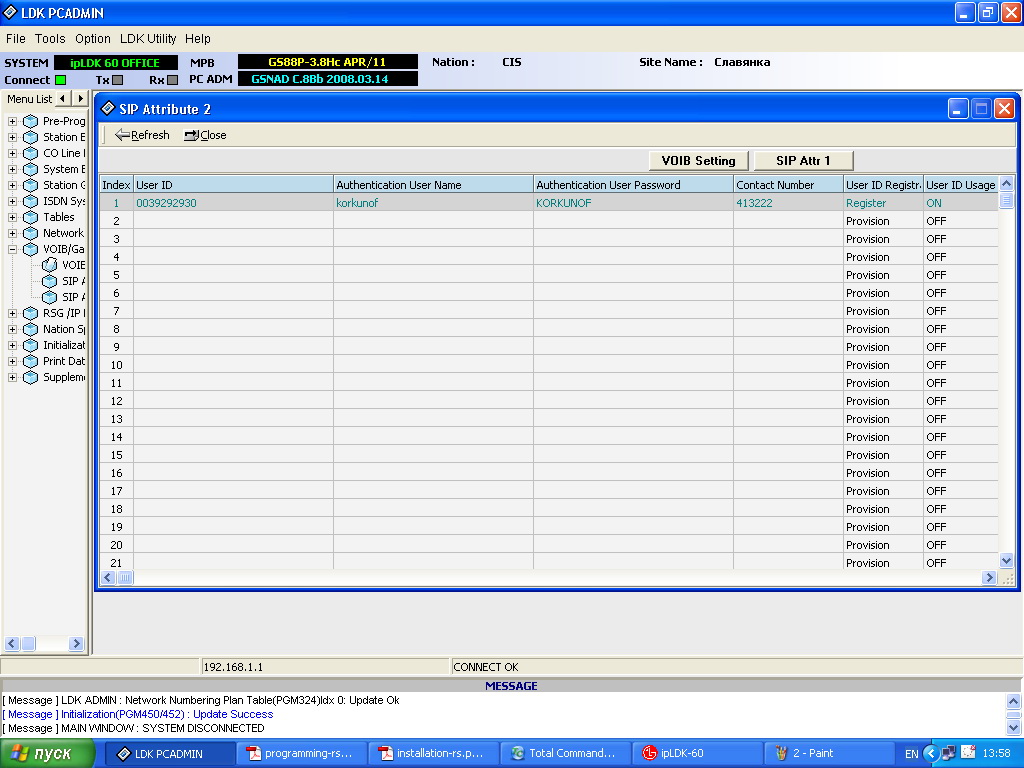Image resolution: width=1024 pixels, height=768 pixels.
Task: Expand the Pre-Programmed tree node
Action: (13, 121)
